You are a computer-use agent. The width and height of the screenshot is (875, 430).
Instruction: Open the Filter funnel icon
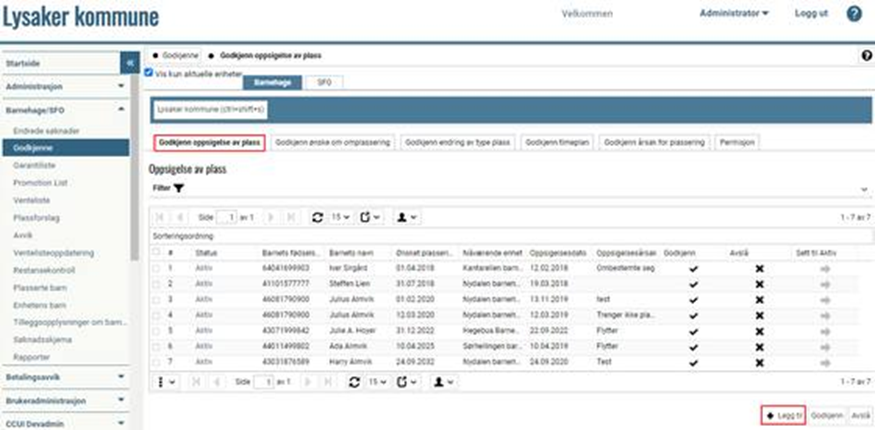click(179, 188)
